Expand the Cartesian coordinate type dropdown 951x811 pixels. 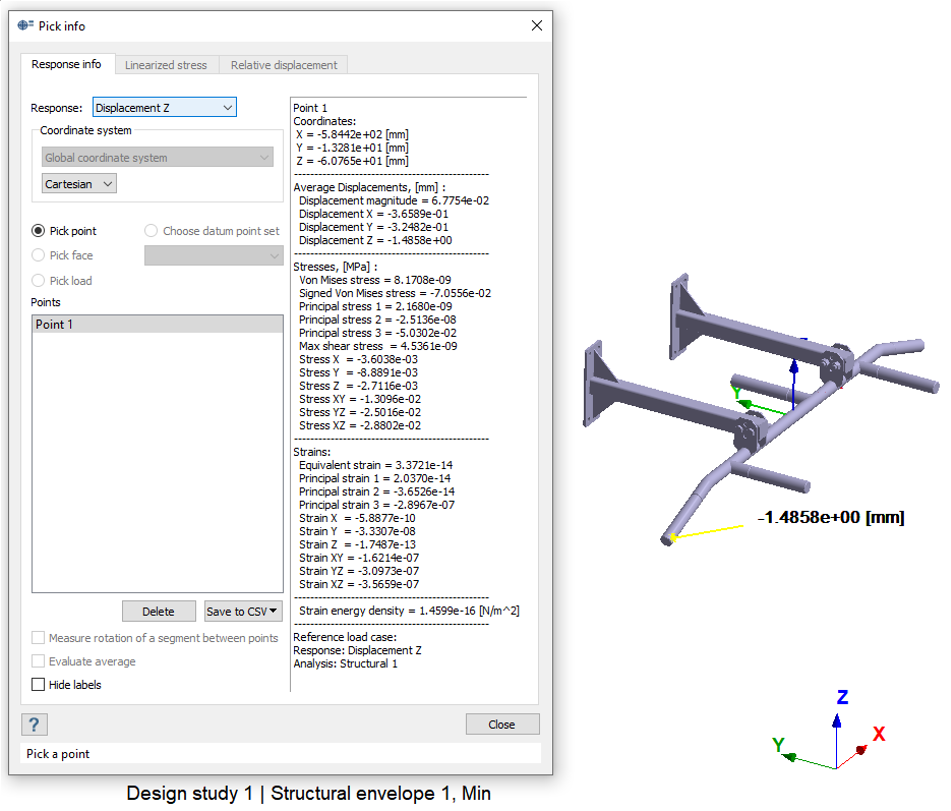(x=79, y=184)
